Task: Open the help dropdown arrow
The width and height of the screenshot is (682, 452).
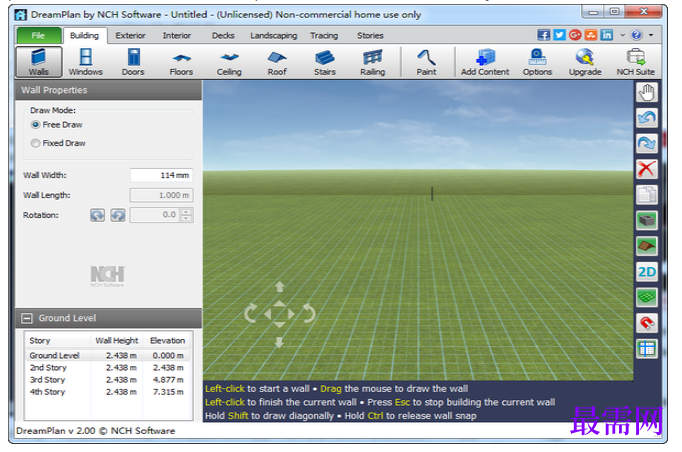Action: click(x=651, y=35)
